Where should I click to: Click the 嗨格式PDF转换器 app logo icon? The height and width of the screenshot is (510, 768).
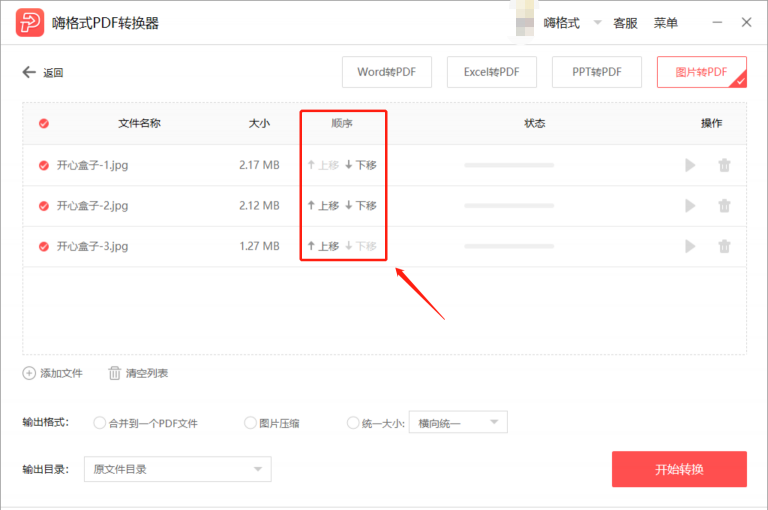(x=30, y=23)
